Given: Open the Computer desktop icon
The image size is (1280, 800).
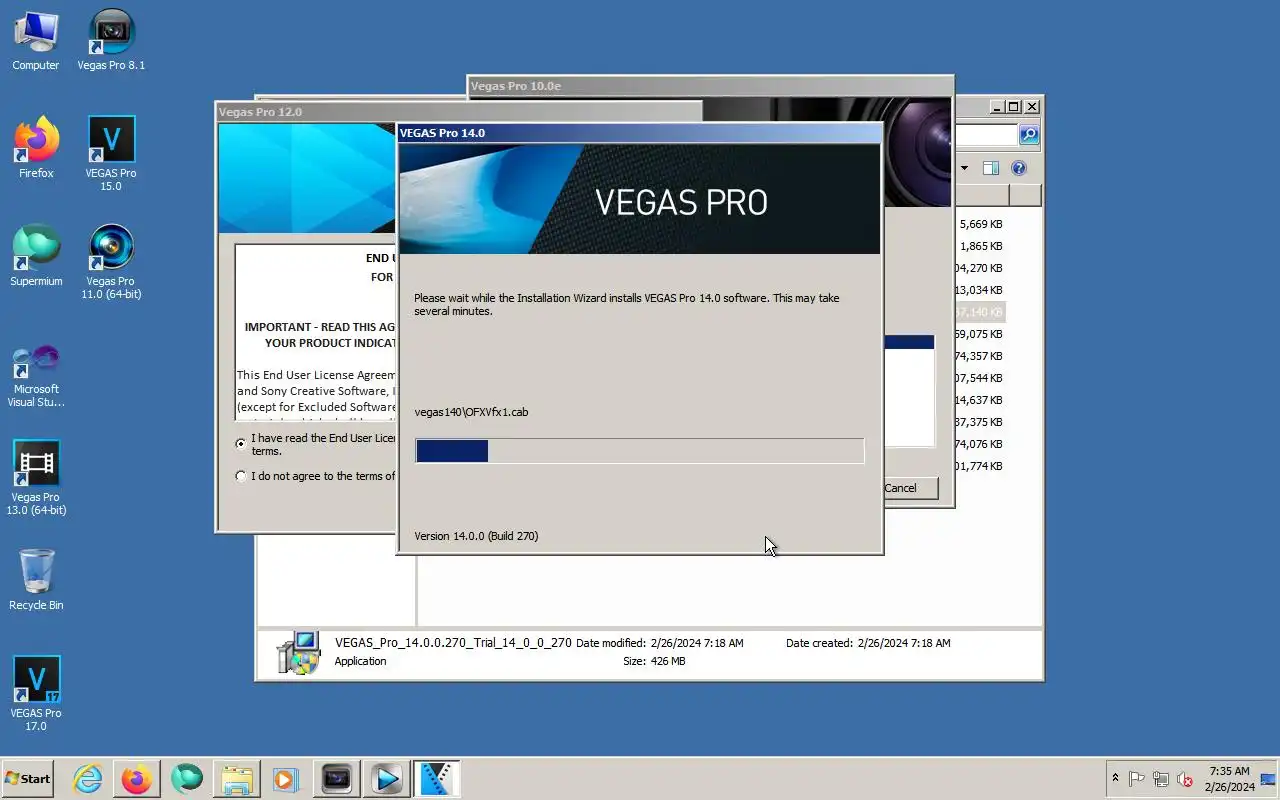Looking at the screenshot, I should (36, 40).
